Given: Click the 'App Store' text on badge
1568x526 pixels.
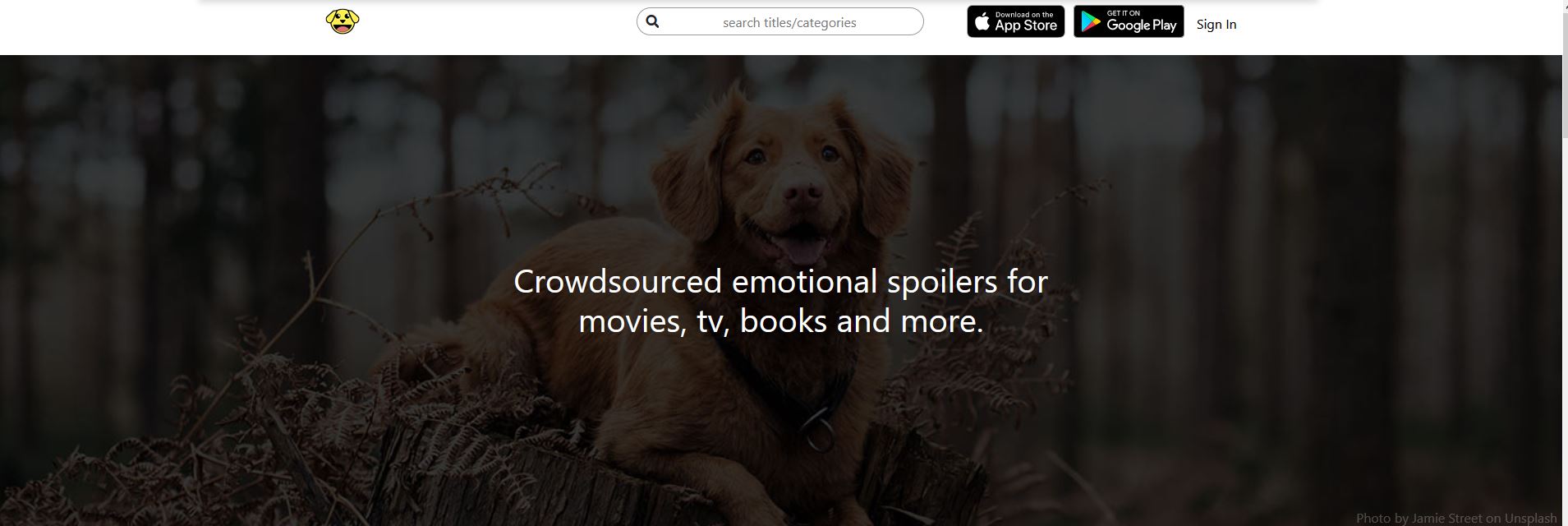Looking at the screenshot, I should point(1026,26).
